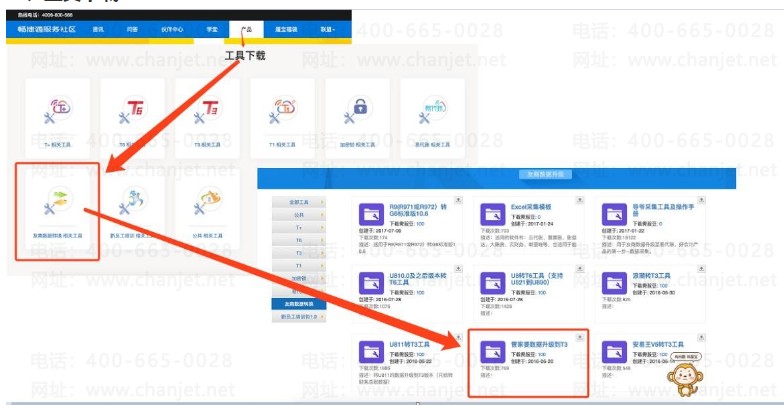Select highlighted 友商数据转换 sidebar item
The image size is (784, 406).
point(298,304)
